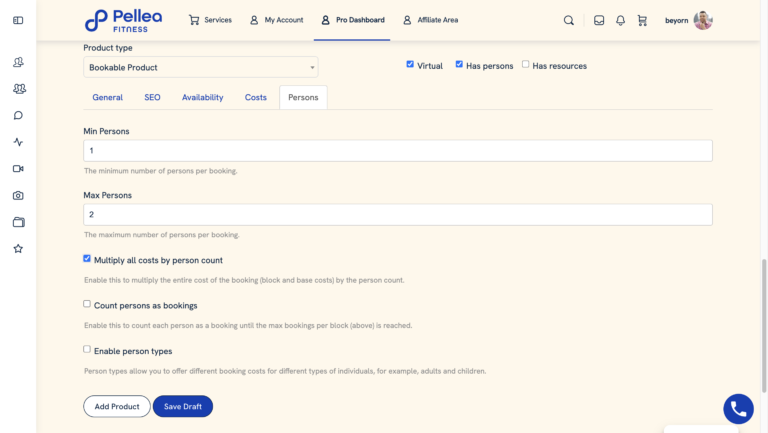Click the beyorn user avatar
The height and width of the screenshot is (433, 768).
pyautogui.click(x=703, y=20)
